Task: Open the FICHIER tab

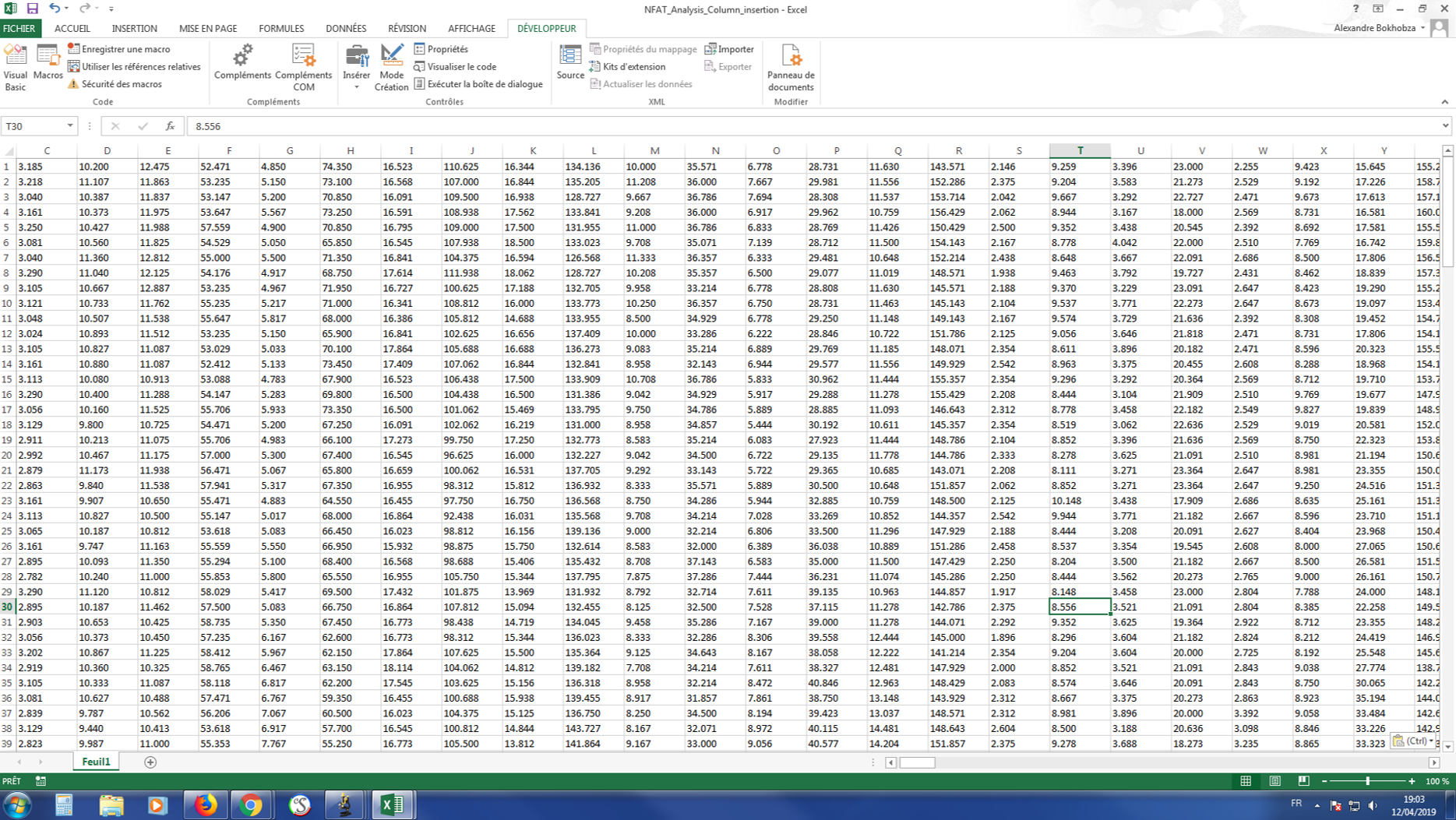Action: tap(19, 28)
